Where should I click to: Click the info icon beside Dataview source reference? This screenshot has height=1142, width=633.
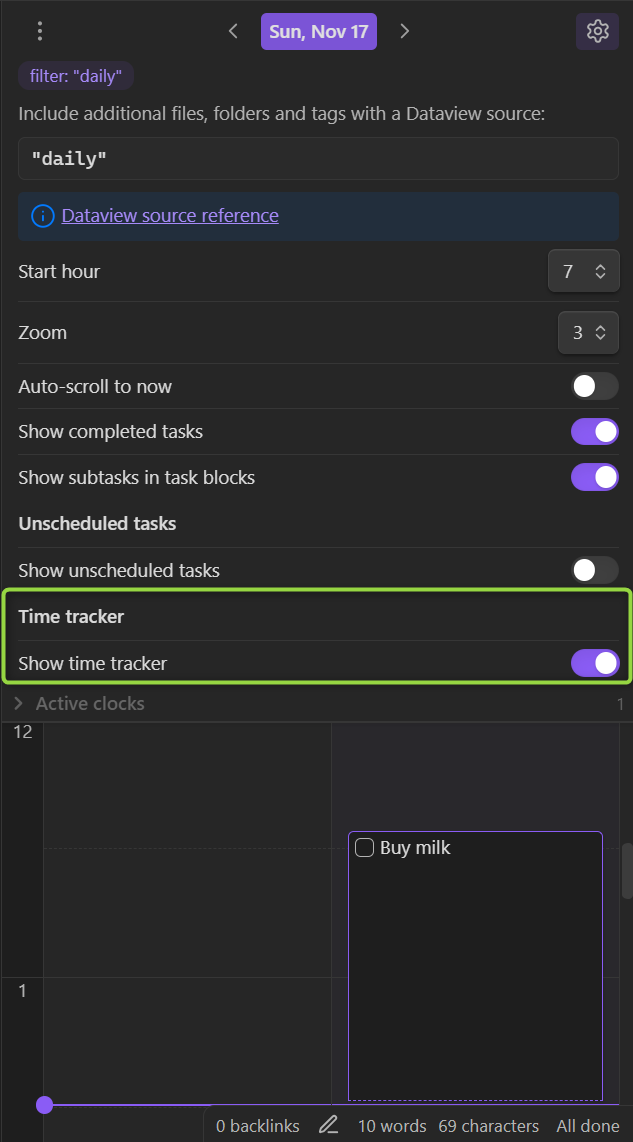(x=43, y=216)
